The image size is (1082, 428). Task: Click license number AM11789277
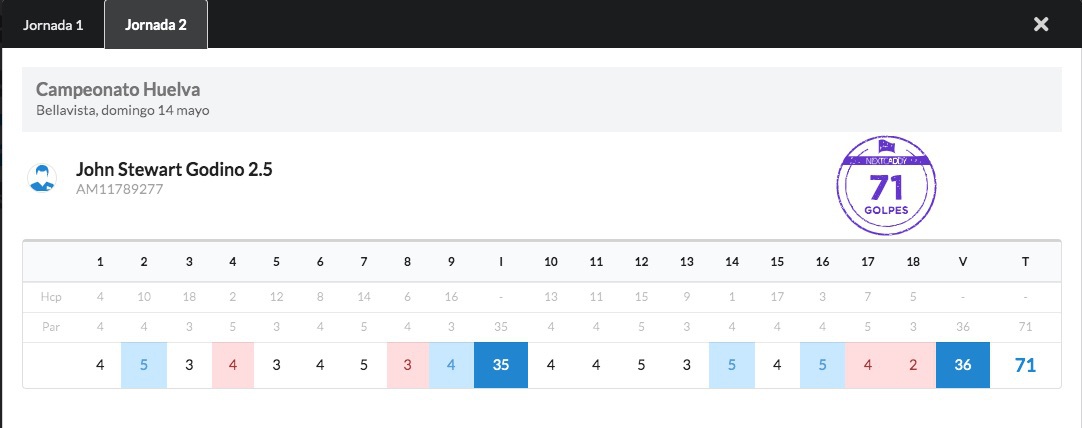click(x=119, y=189)
